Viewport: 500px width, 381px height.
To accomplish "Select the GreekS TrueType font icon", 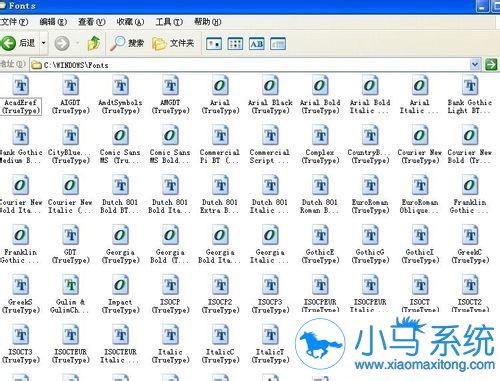I will (x=21, y=285).
